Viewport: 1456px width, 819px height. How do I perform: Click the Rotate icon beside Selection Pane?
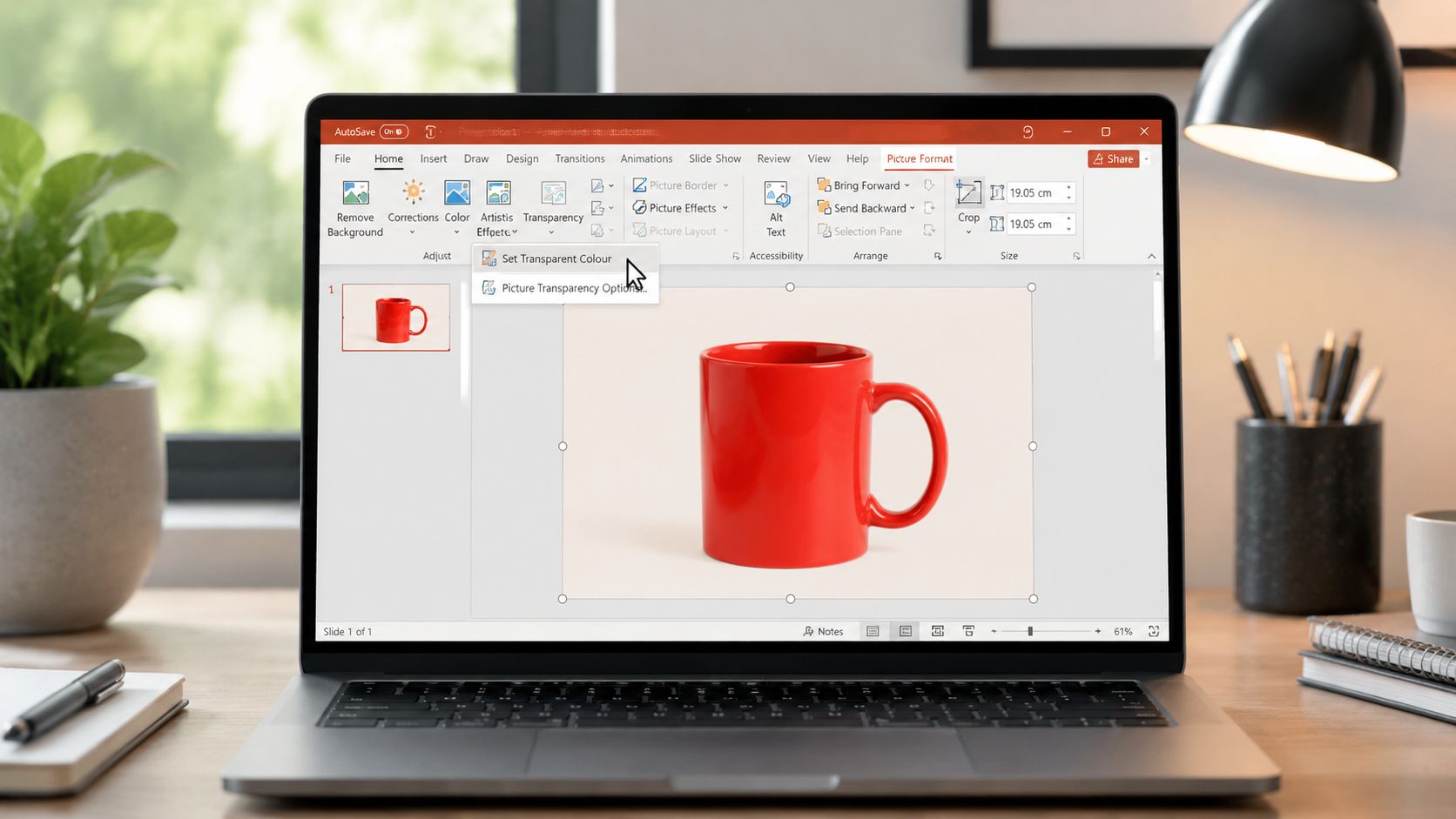[929, 231]
